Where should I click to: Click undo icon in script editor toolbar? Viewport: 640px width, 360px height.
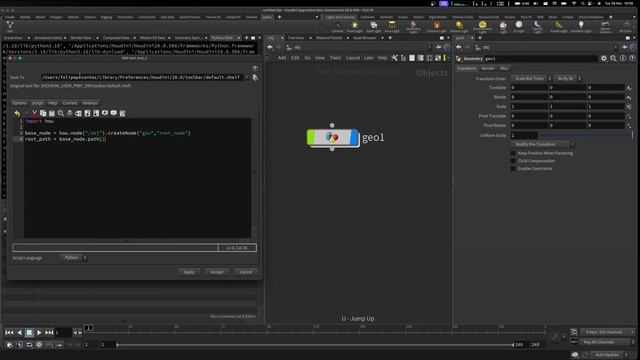click(x=17, y=113)
